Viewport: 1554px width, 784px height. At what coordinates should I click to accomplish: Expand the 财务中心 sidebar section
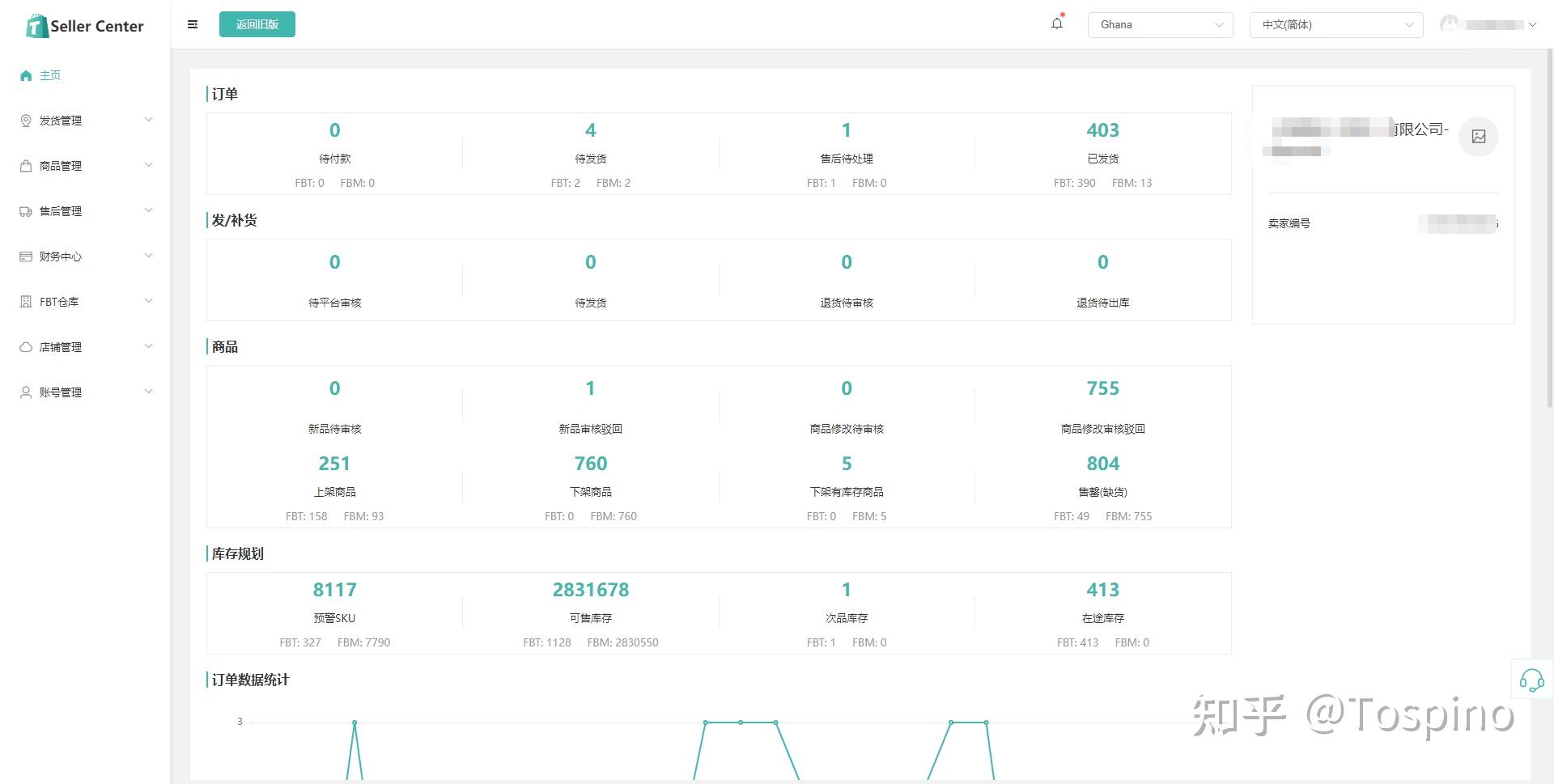85,256
